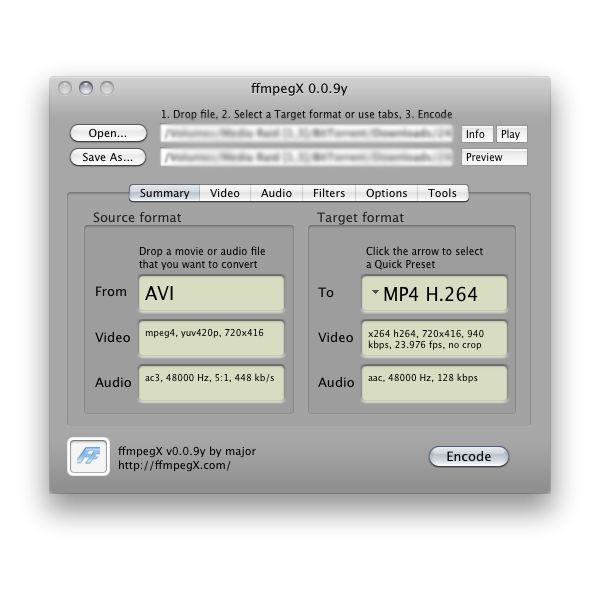600x600 pixels.
Task: Play the source file with Play button
Action: (x=512, y=134)
